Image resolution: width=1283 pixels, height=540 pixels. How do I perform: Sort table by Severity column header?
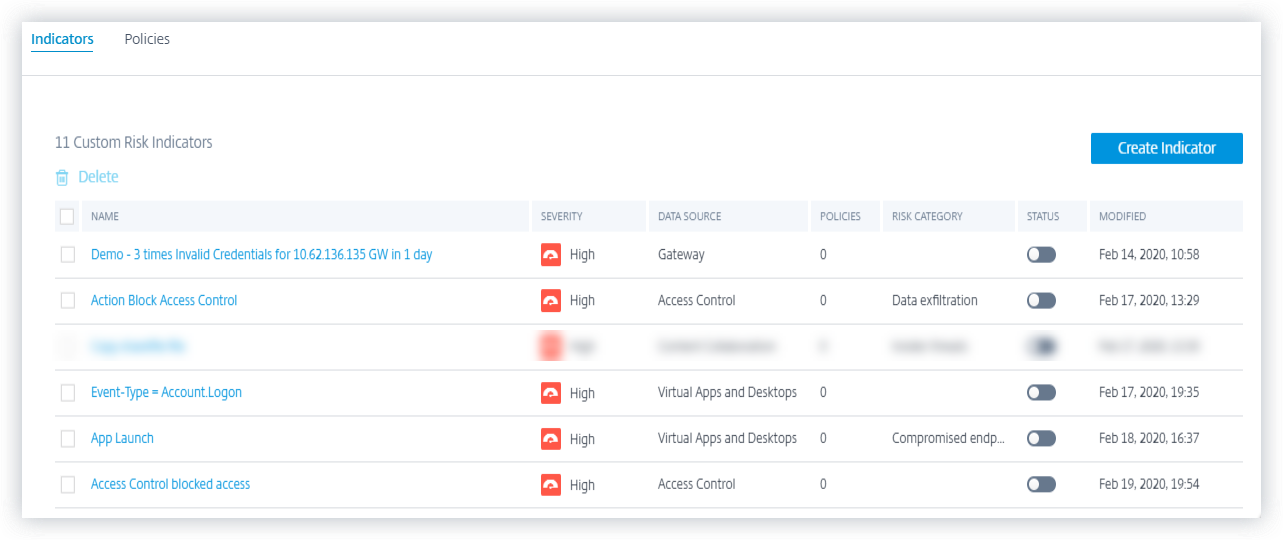(x=562, y=216)
